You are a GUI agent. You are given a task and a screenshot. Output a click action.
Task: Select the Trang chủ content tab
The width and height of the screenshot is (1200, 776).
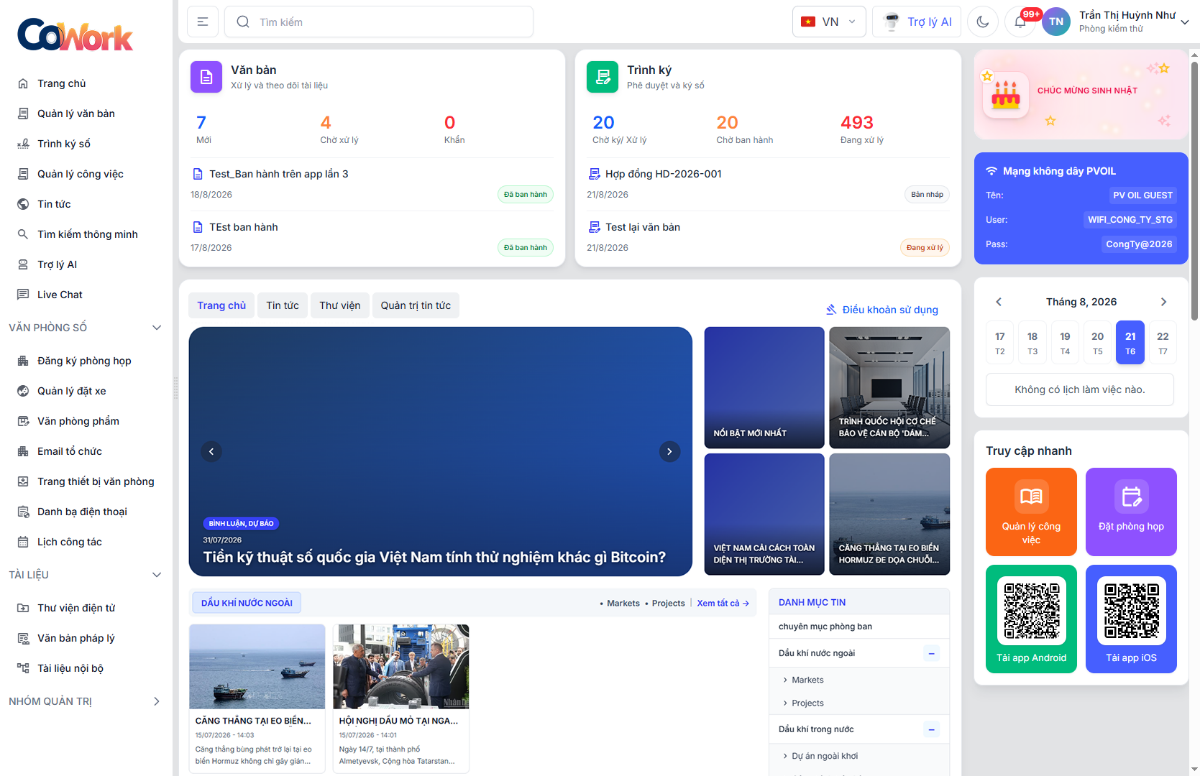pyautogui.click(x=221, y=306)
